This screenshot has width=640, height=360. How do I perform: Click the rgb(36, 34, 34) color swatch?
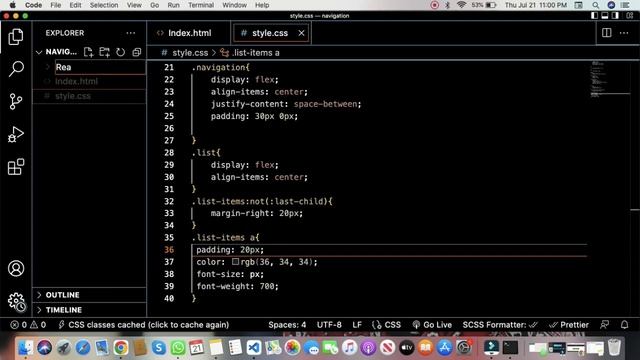(235, 262)
